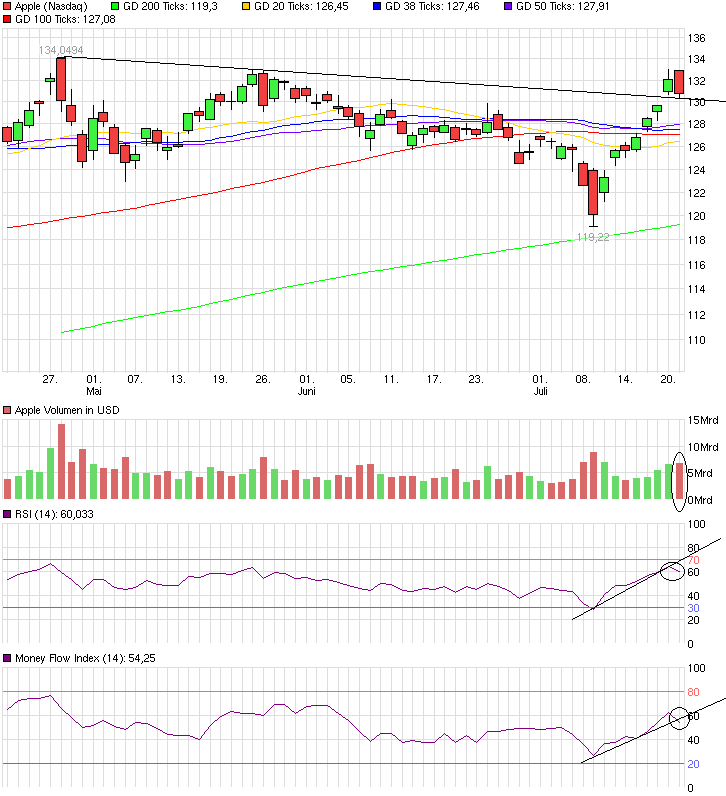726x796 pixels.
Task: Click the purple RSI (14) legend swatch
Action: click(7, 514)
